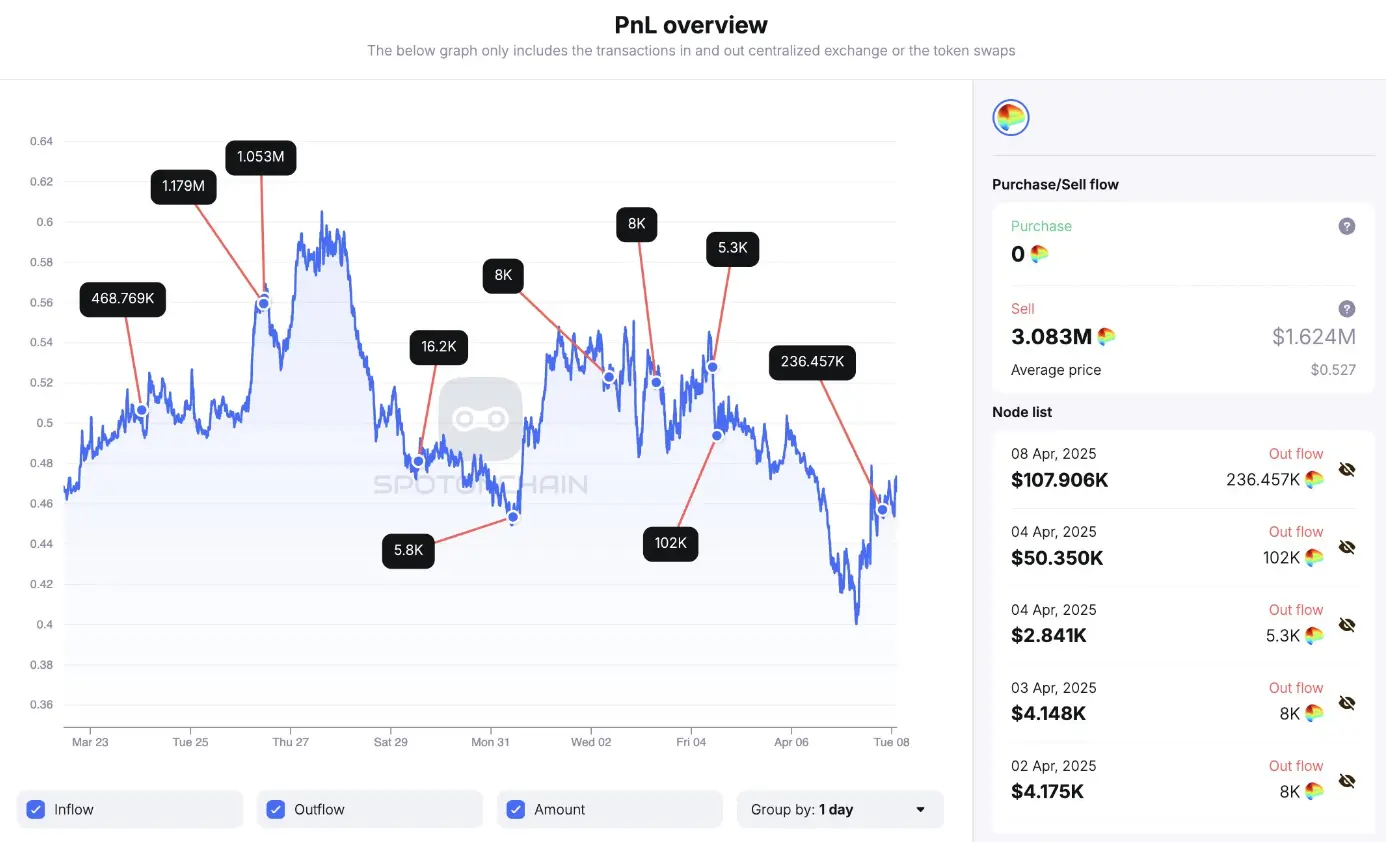Uncheck the Inflow checkbox
The width and height of the screenshot is (1386, 842).
[x=36, y=810]
